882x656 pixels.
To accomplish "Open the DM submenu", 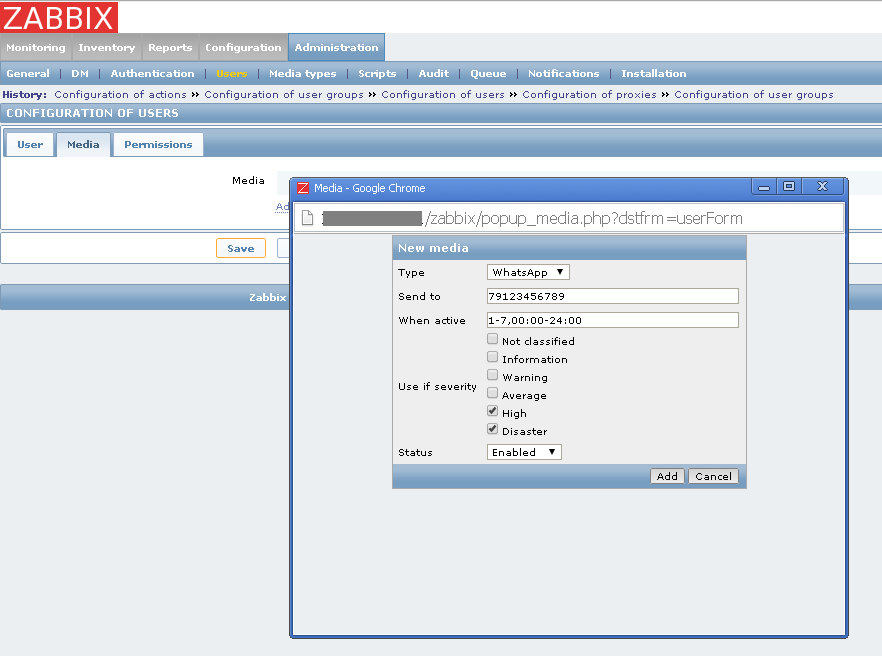I will [80, 73].
